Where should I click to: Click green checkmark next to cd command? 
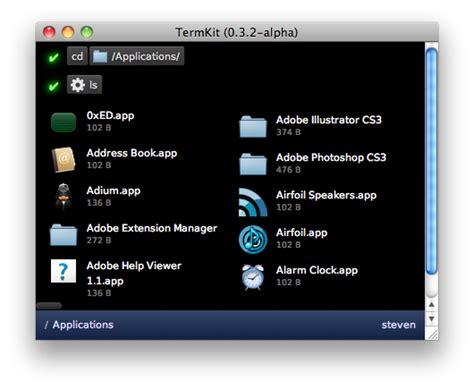pos(53,57)
